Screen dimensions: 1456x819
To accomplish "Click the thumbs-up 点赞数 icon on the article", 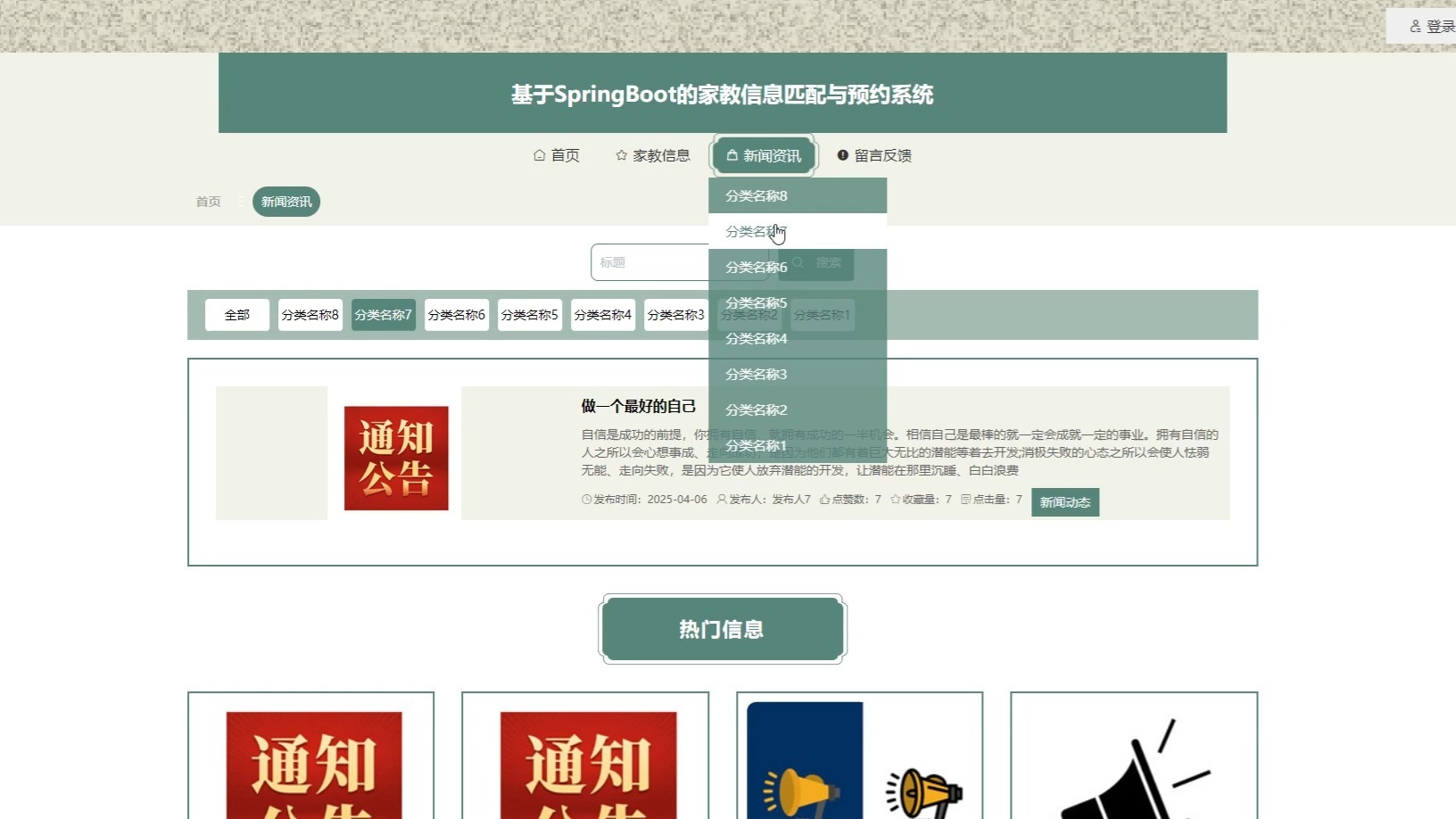I will click(826, 499).
